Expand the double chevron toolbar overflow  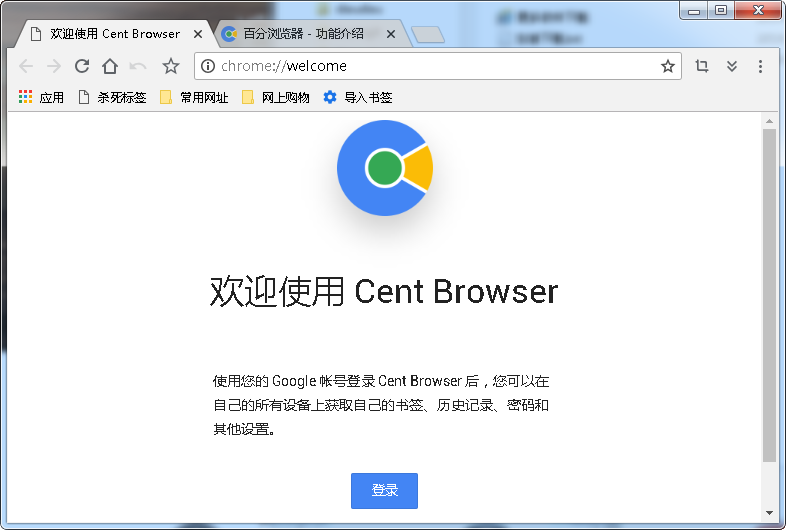732,66
